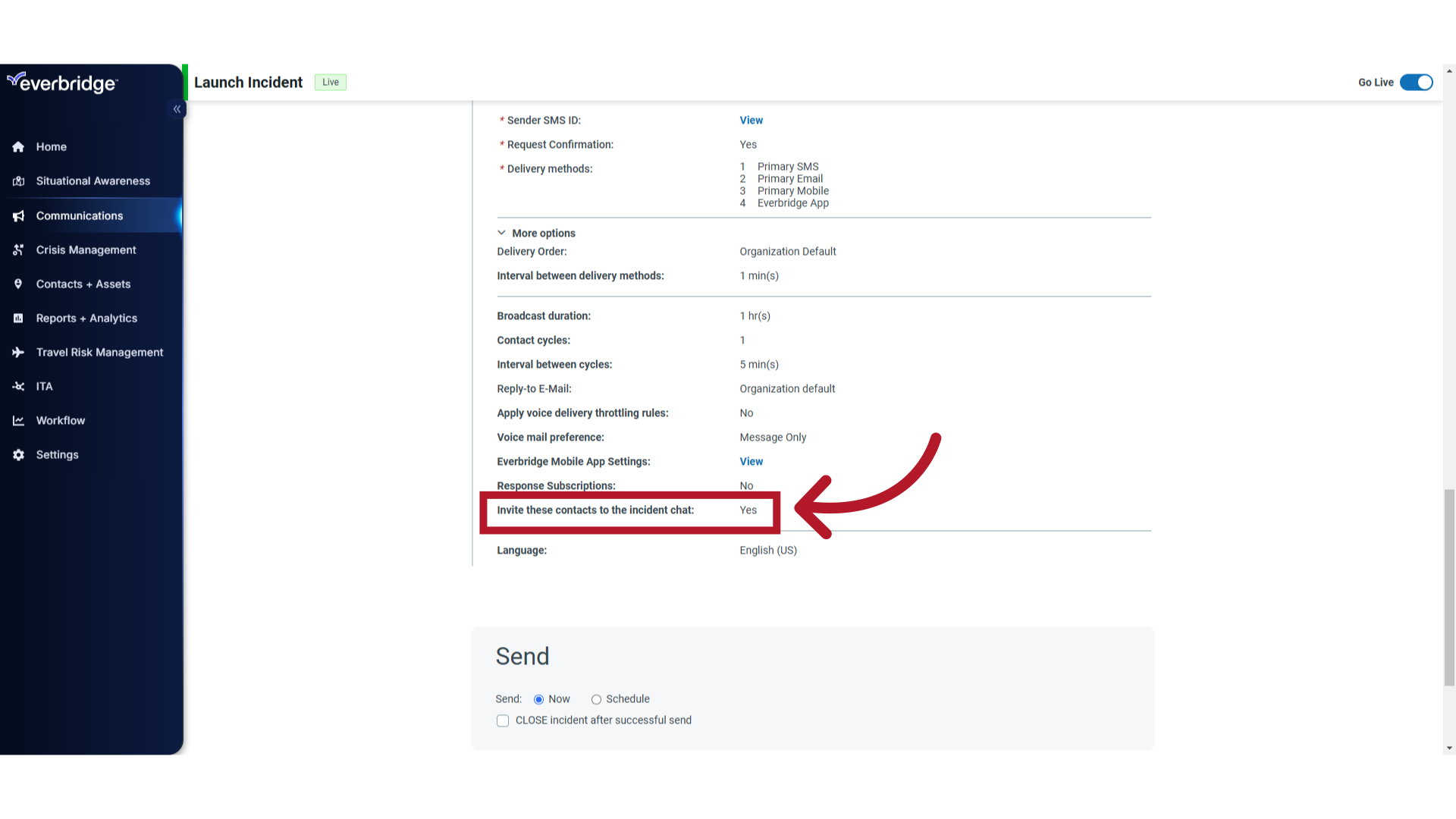Open Travel Risk Management section

tap(99, 352)
